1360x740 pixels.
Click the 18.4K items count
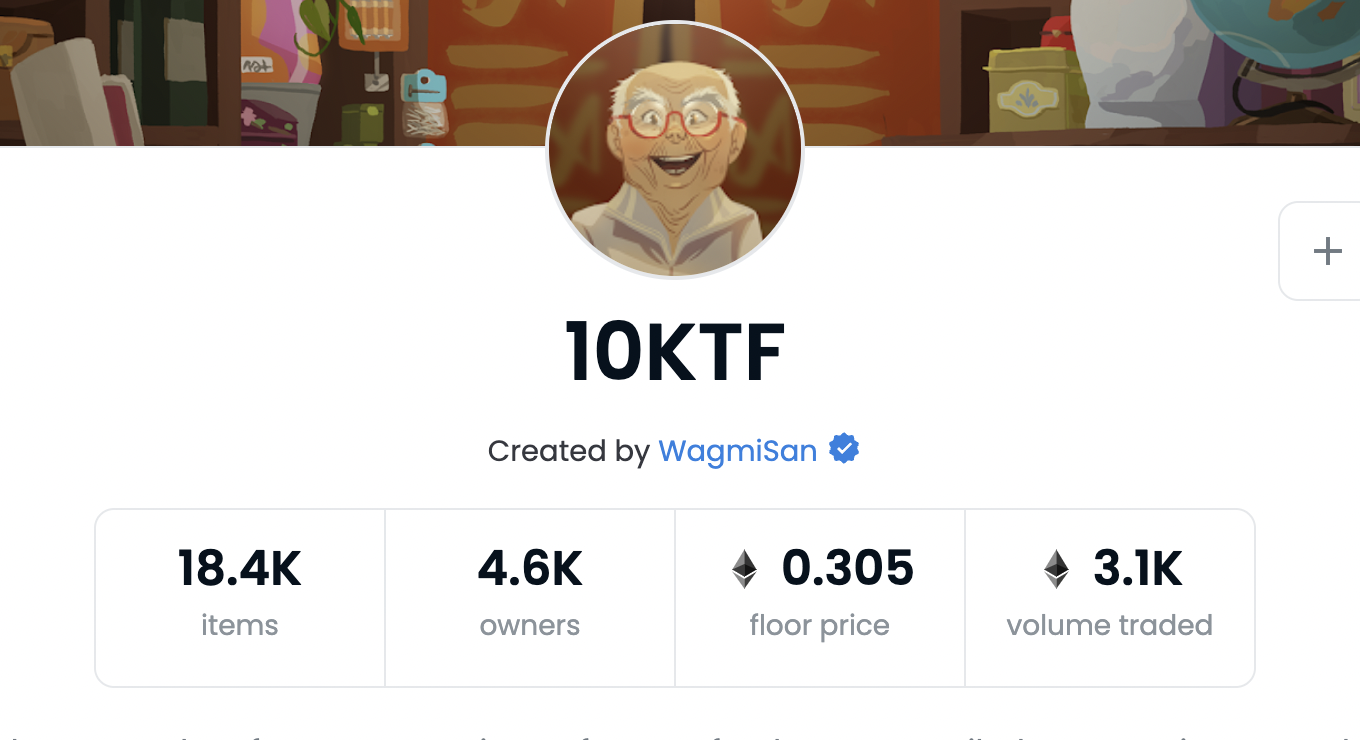(x=240, y=569)
